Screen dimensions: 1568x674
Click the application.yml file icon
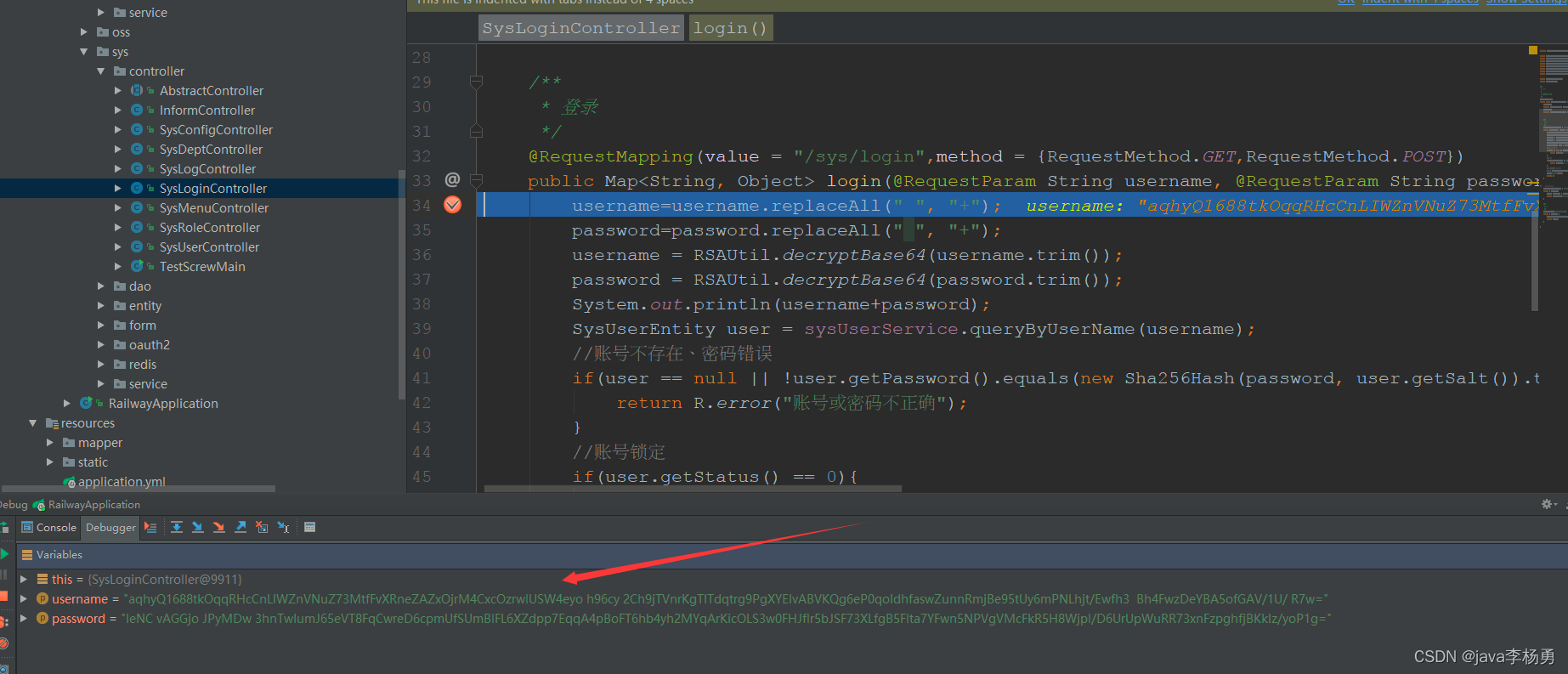click(x=70, y=482)
